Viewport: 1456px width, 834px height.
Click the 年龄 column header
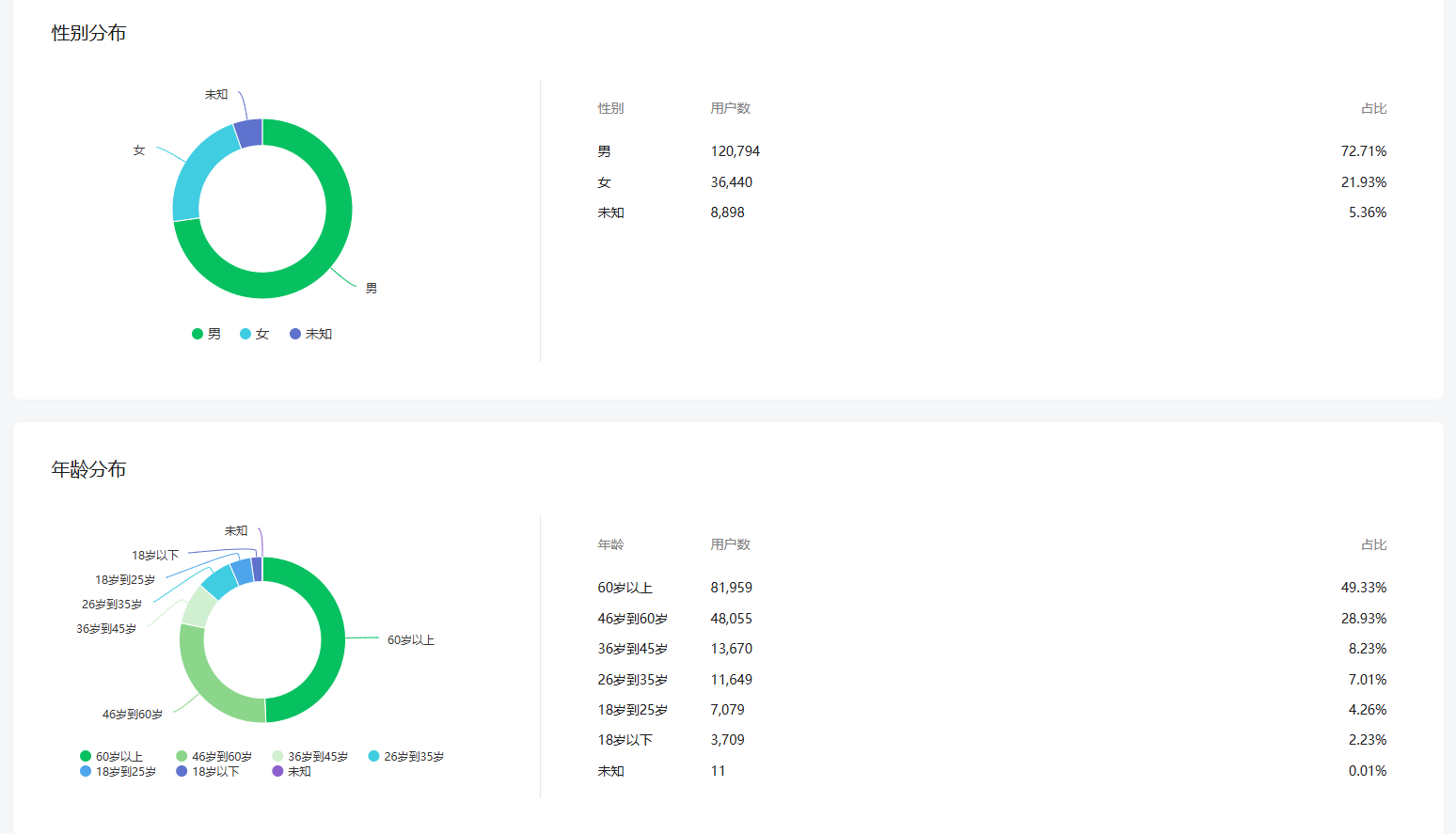click(x=610, y=544)
